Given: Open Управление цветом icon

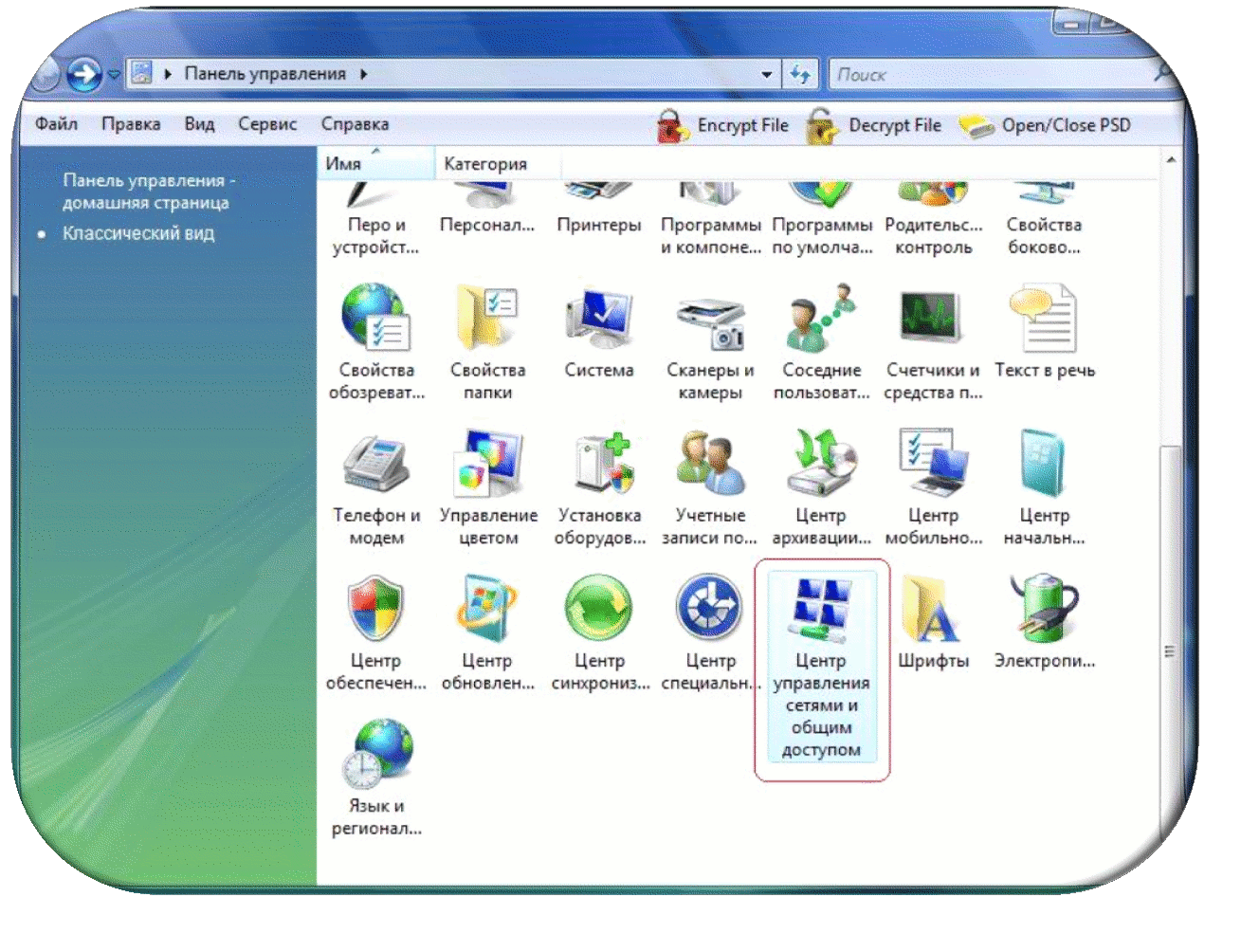Looking at the screenshot, I should coord(487,463).
